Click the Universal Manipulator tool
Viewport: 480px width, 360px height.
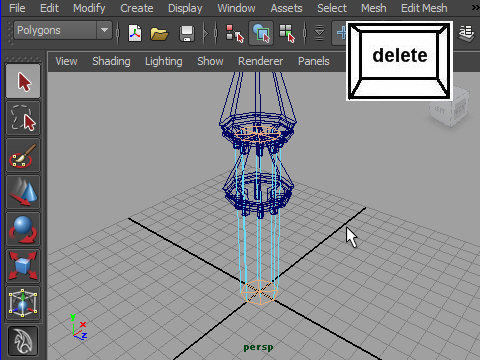(23, 303)
